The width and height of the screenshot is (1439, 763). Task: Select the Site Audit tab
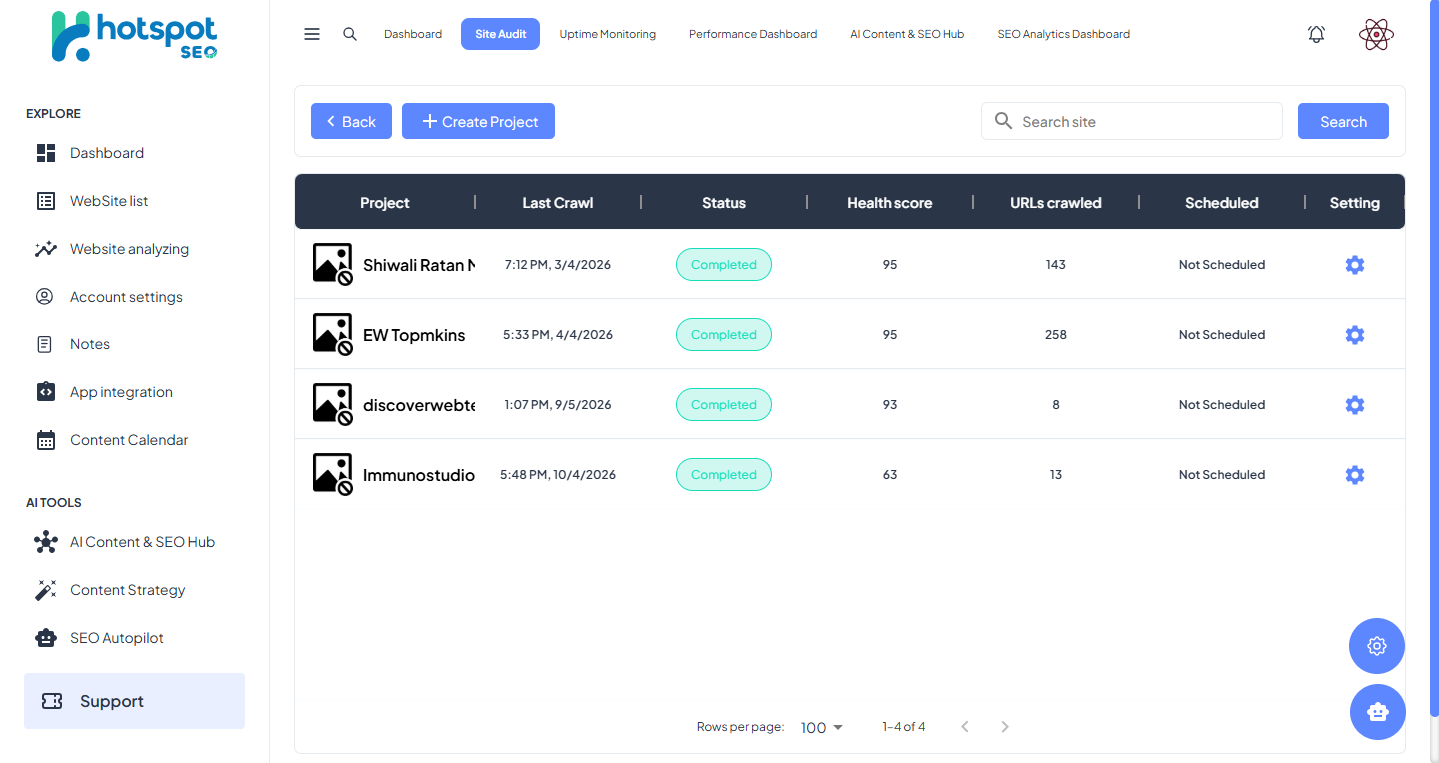(500, 34)
